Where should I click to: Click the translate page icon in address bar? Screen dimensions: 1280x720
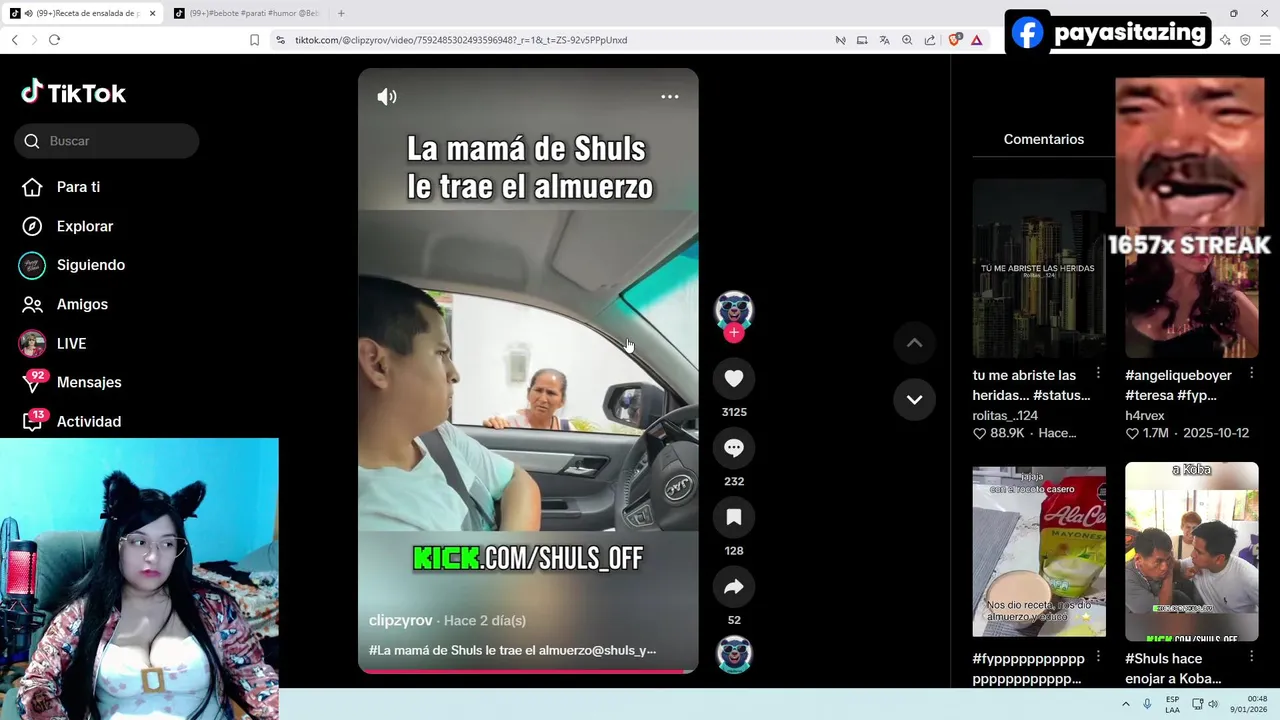884,40
